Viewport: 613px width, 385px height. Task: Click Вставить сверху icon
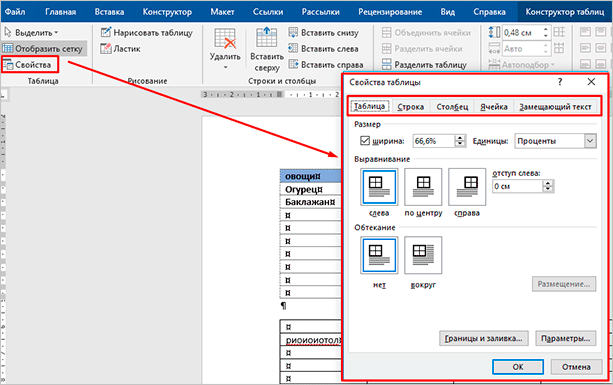click(267, 38)
